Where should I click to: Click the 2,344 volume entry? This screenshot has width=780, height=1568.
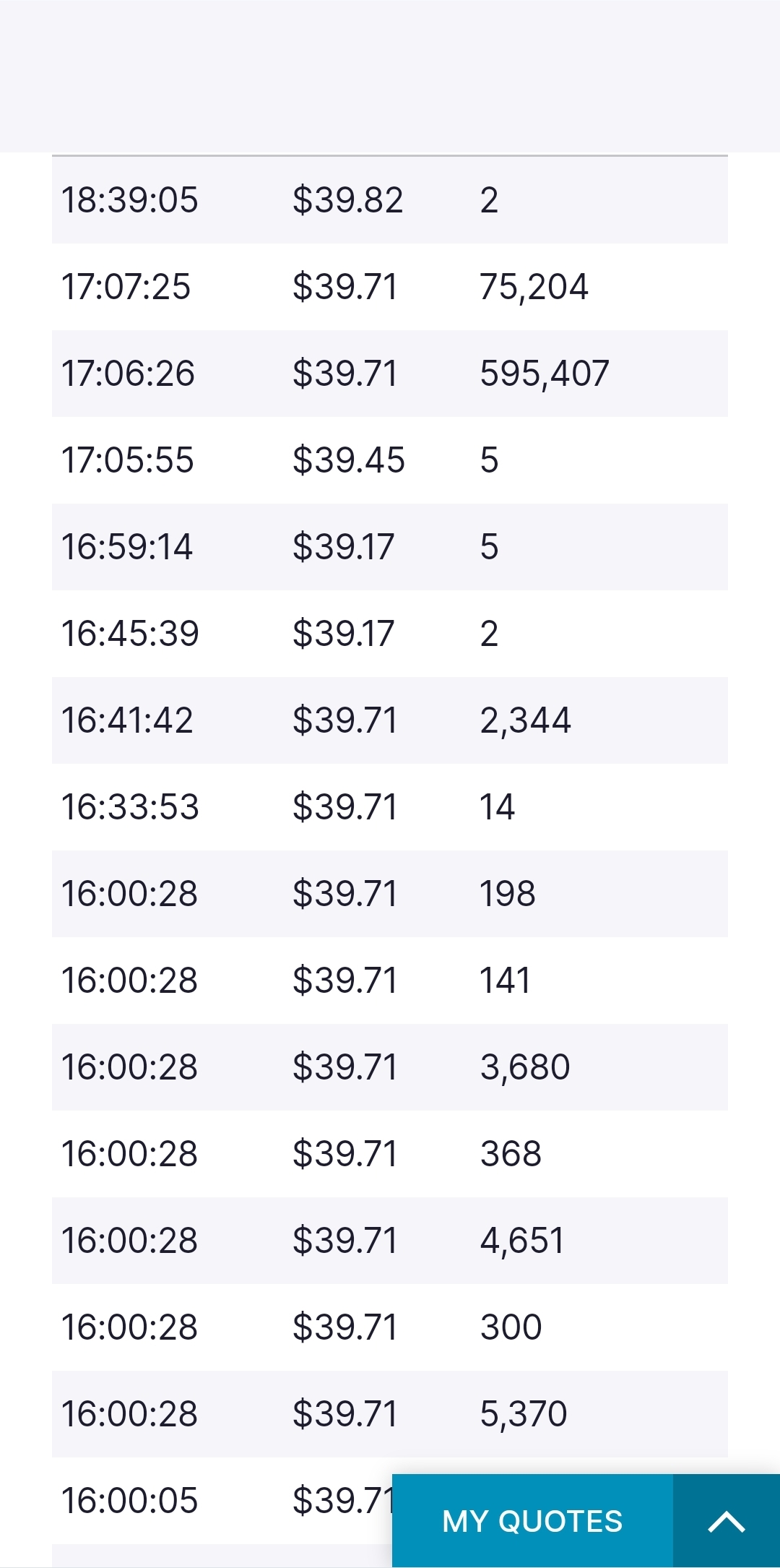525,720
